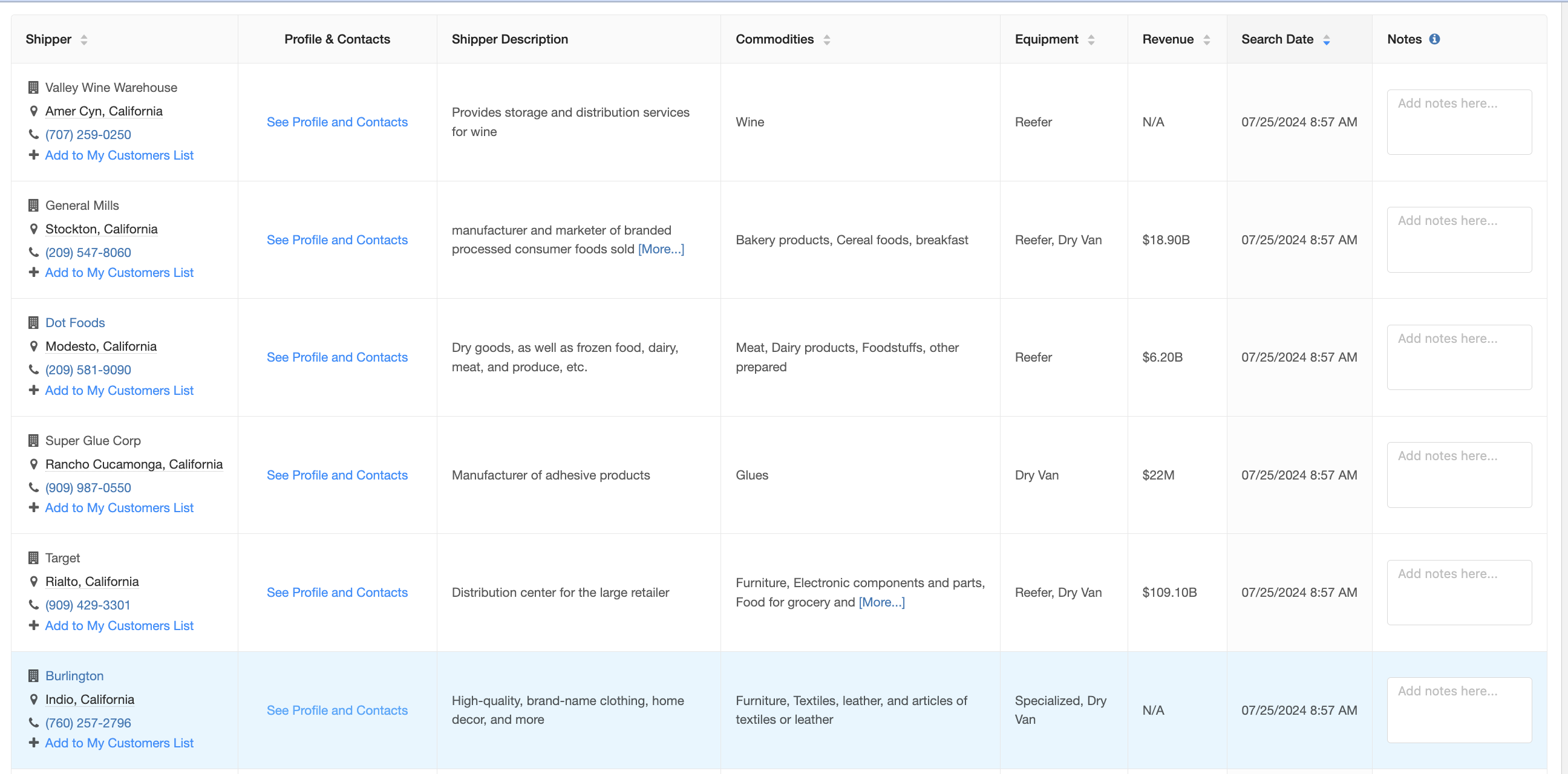Call General Mills at (209) 547-8060
The height and width of the screenshot is (774, 1568).
88,253
